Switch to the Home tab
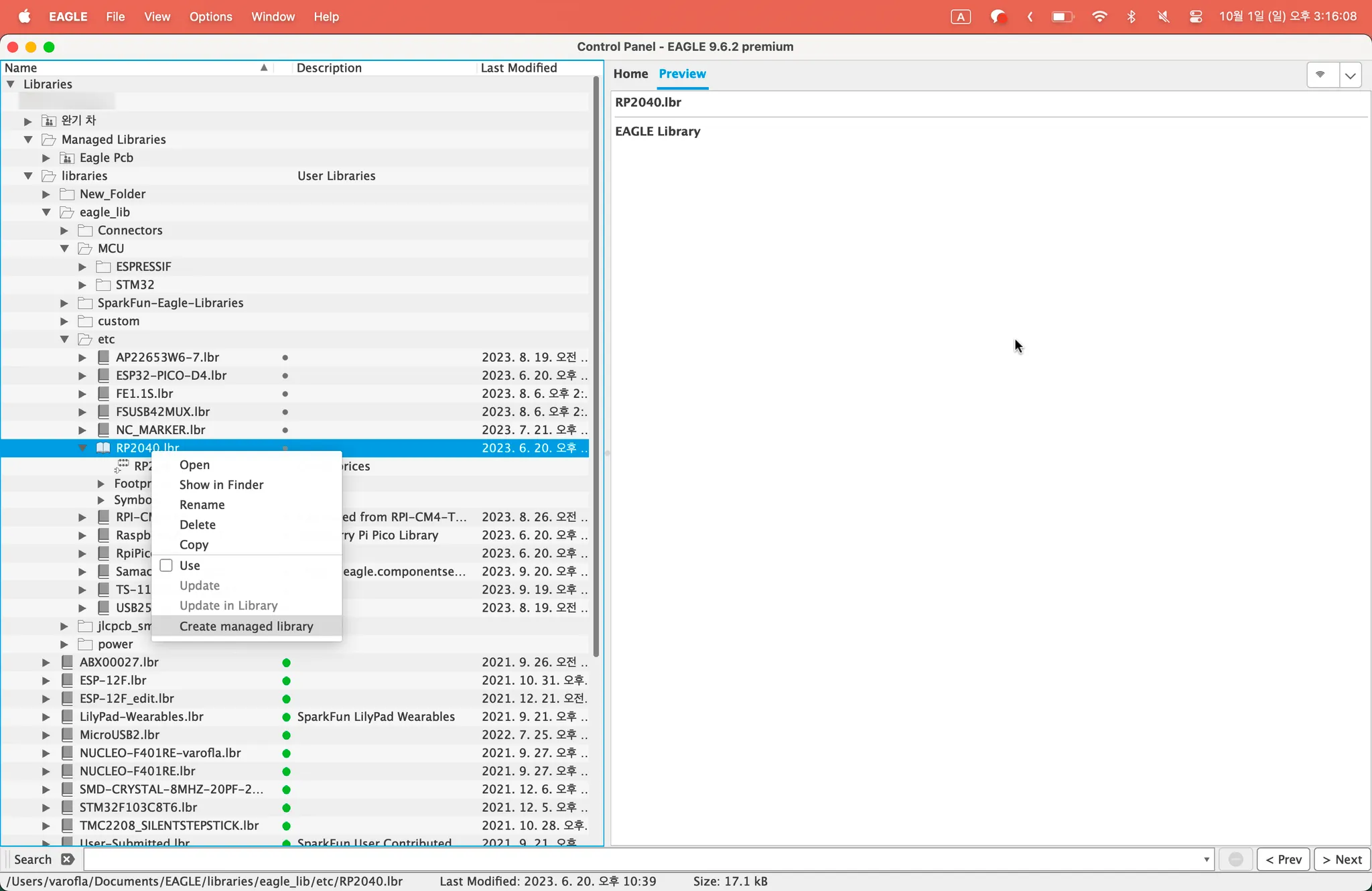Image resolution: width=1372 pixels, height=891 pixels. coord(630,74)
